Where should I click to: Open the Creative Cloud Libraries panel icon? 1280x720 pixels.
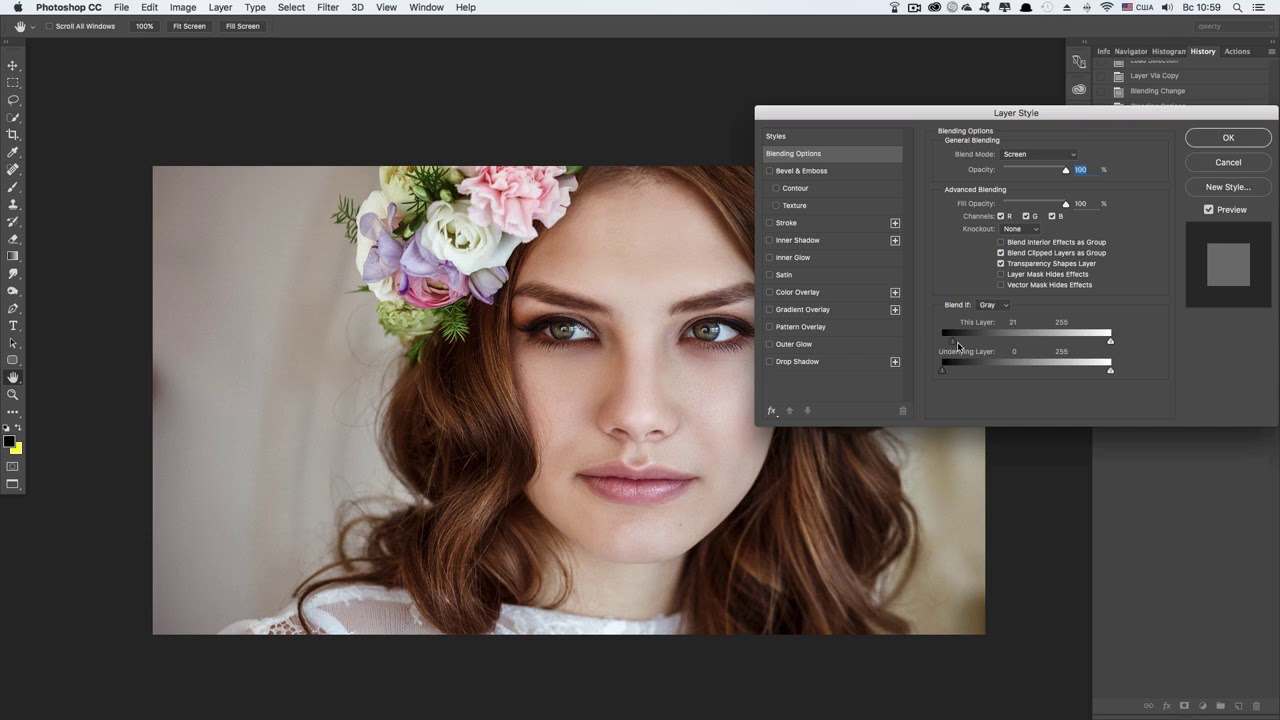pyautogui.click(x=1079, y=89)
